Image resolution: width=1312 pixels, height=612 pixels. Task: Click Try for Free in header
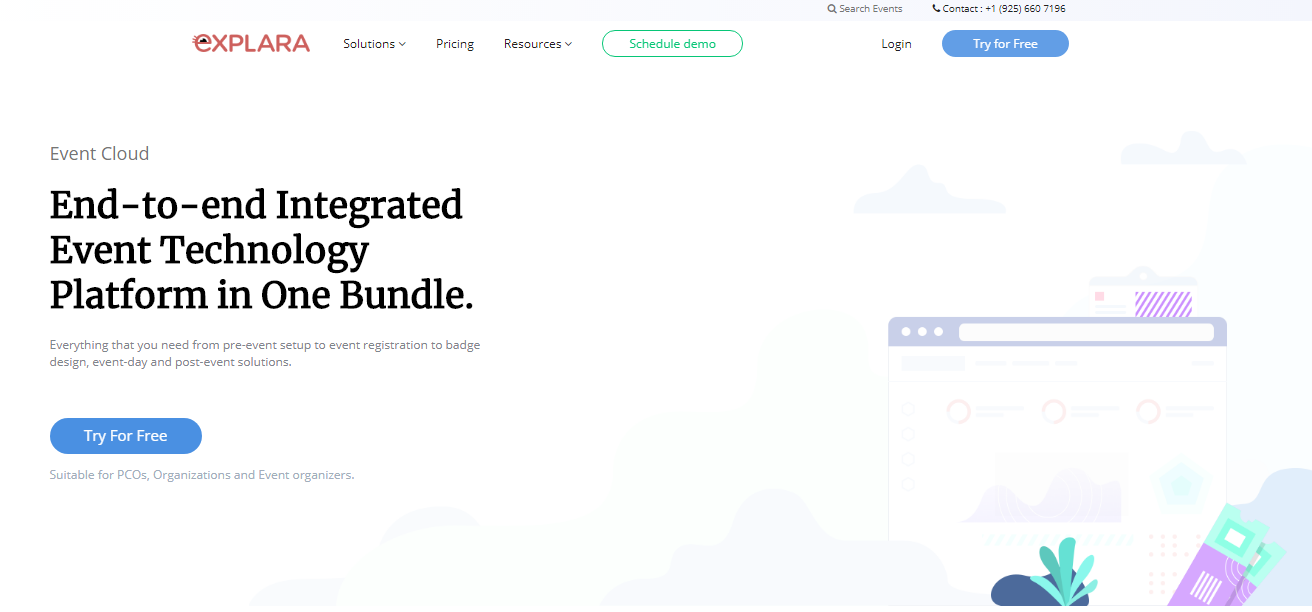(x=1005, y=44)
